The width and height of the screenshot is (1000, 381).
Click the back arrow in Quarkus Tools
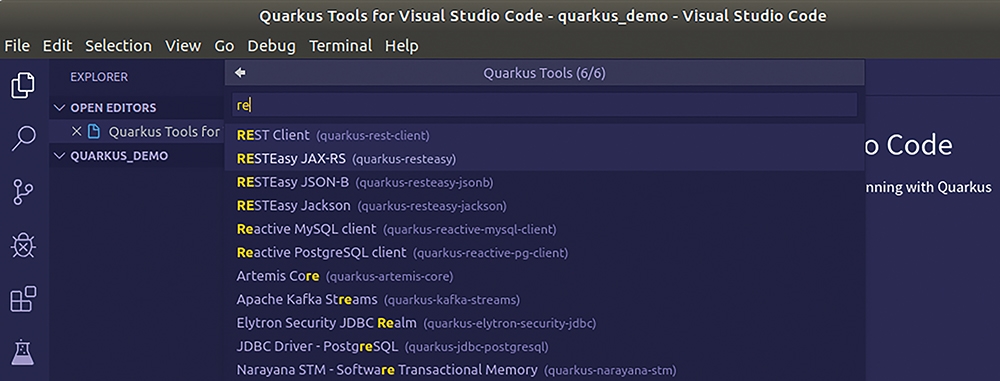240,73
